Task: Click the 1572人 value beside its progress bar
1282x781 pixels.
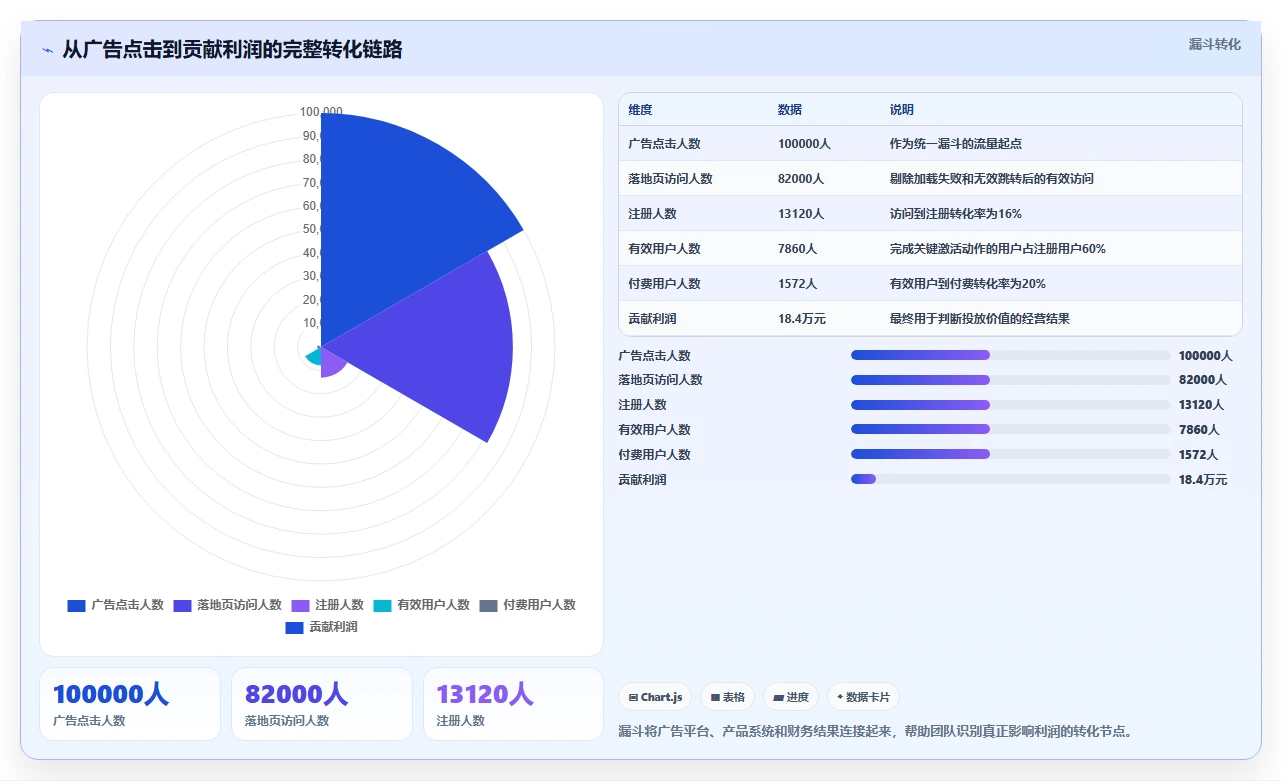Action: (x=1199, y=455)
